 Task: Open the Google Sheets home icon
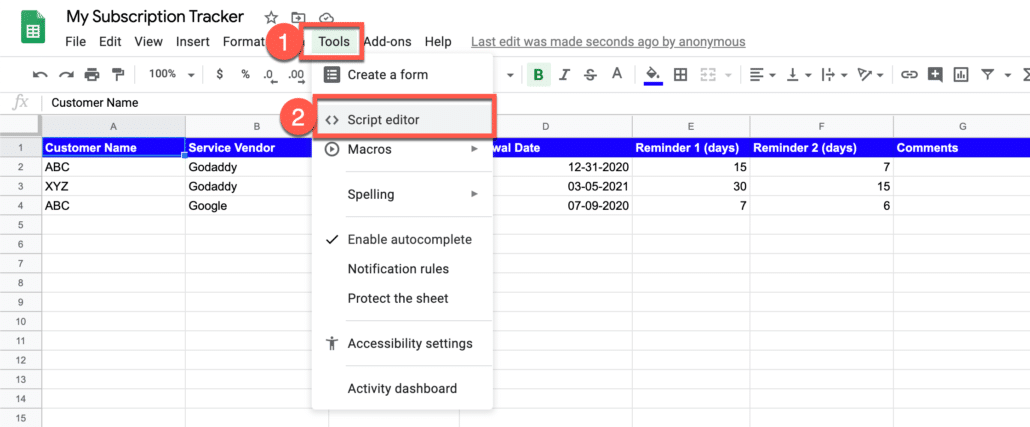tap(33, 28)
